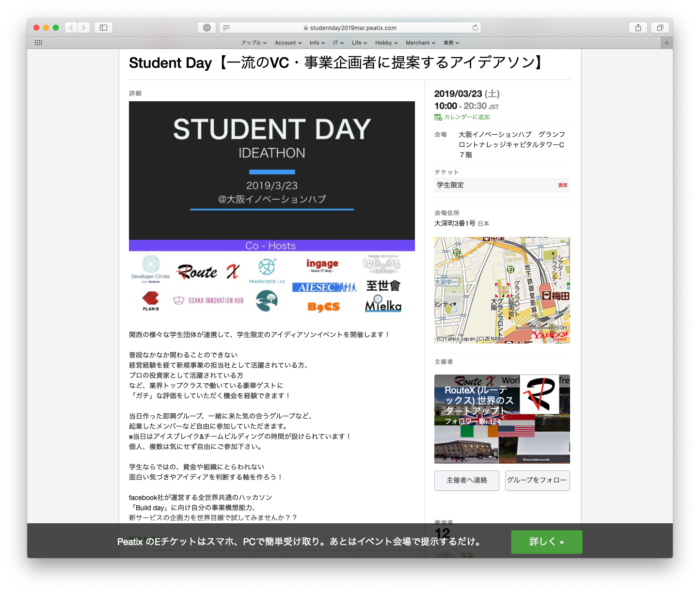Click the event title Student Day heading

[x=336, y=63]
